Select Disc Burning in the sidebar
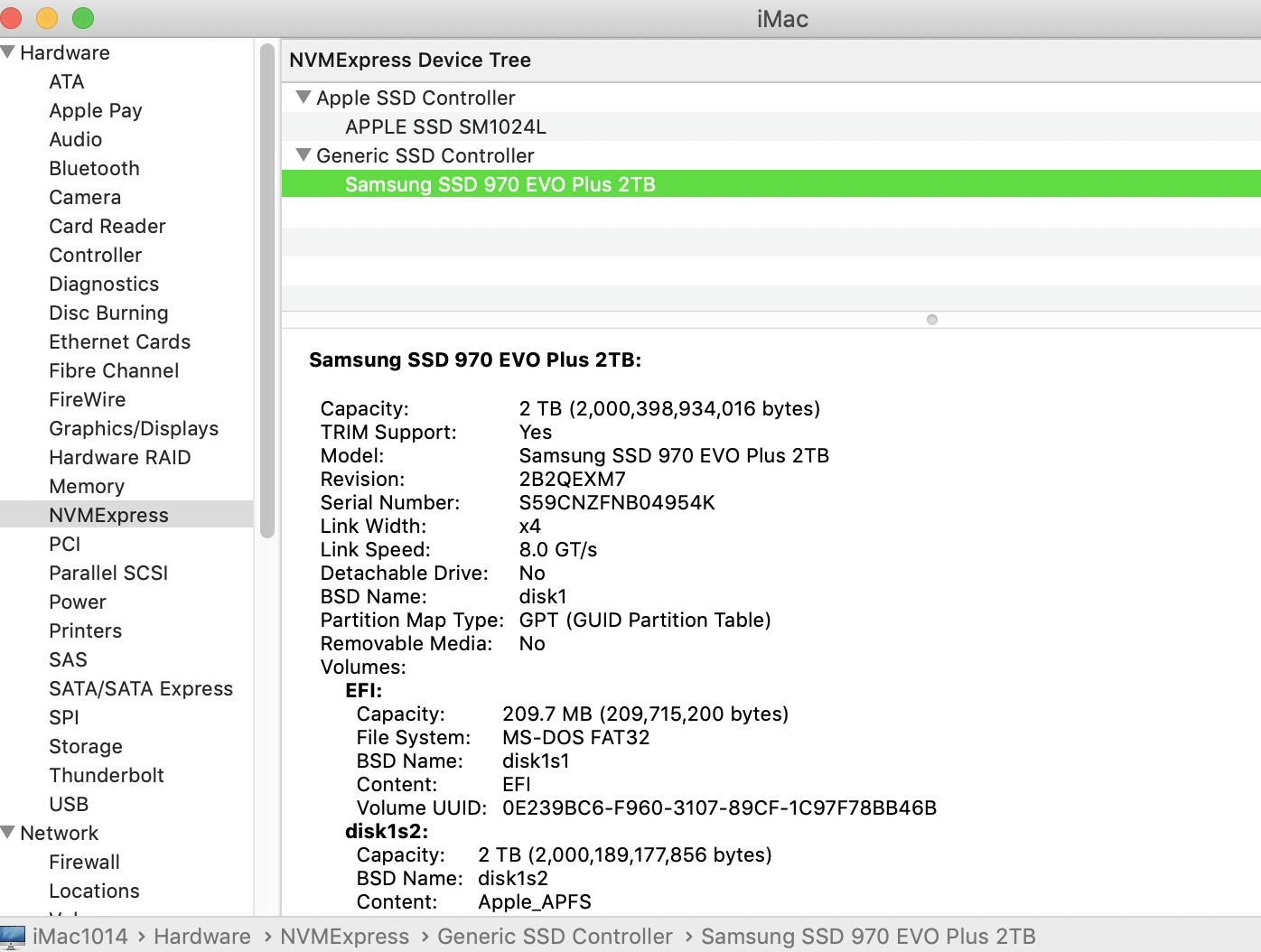Image resolution: width=1261 pixels, height=952 pixels. tap(108, 313)
